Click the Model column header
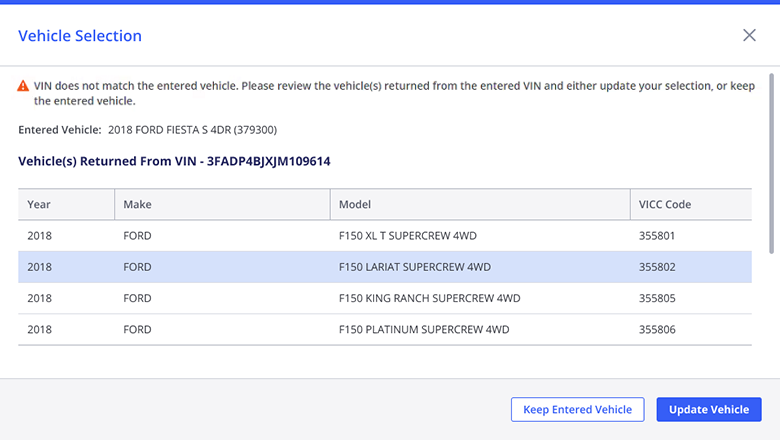Image resolution: width=780 pixels, height=440 pixels. pos(480,204)
